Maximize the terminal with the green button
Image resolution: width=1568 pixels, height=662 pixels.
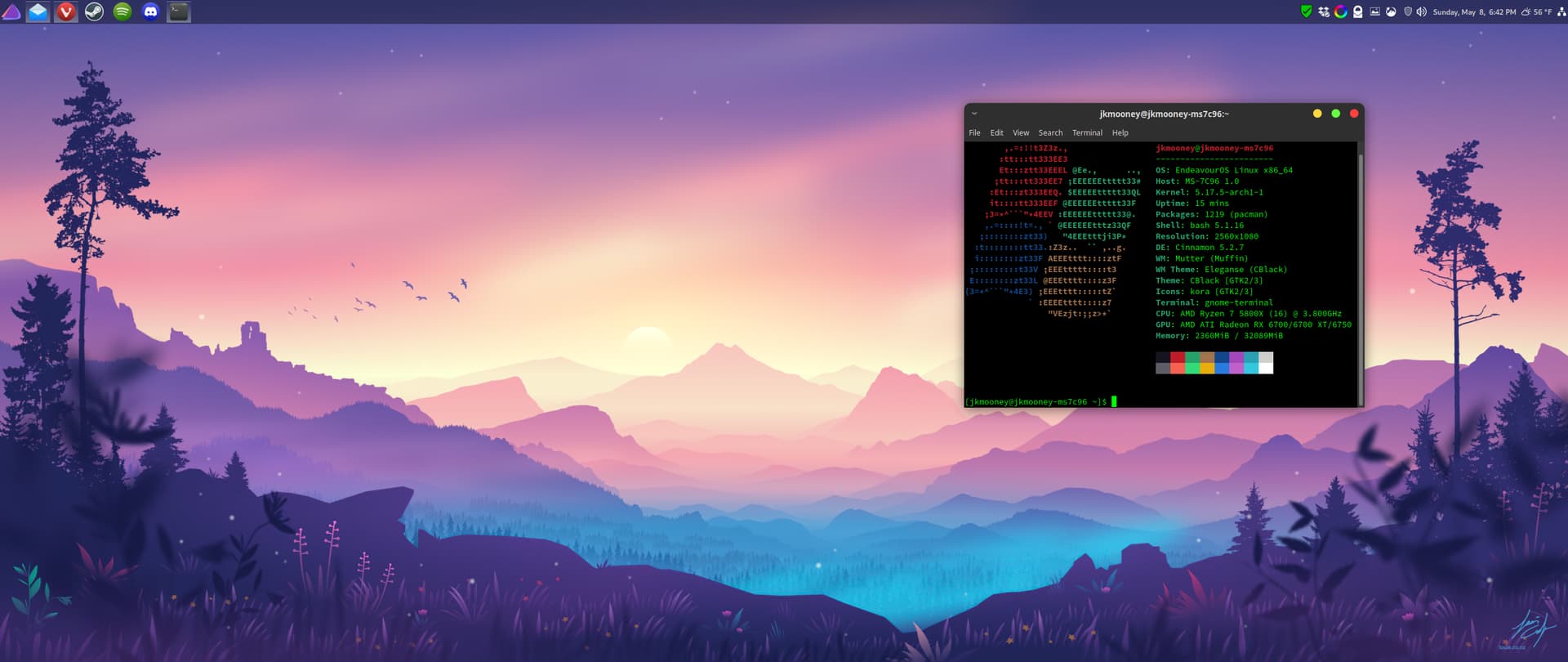[1335, 114]
